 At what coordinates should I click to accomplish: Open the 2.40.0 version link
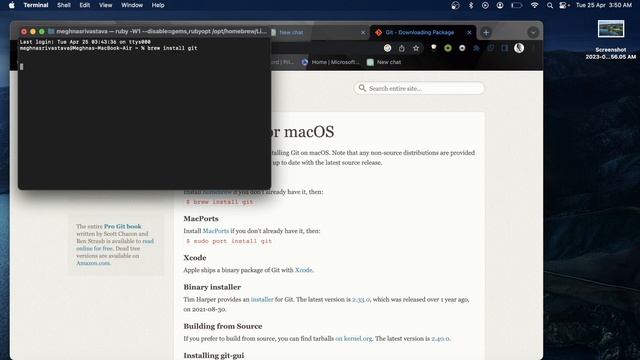[440, 339]
